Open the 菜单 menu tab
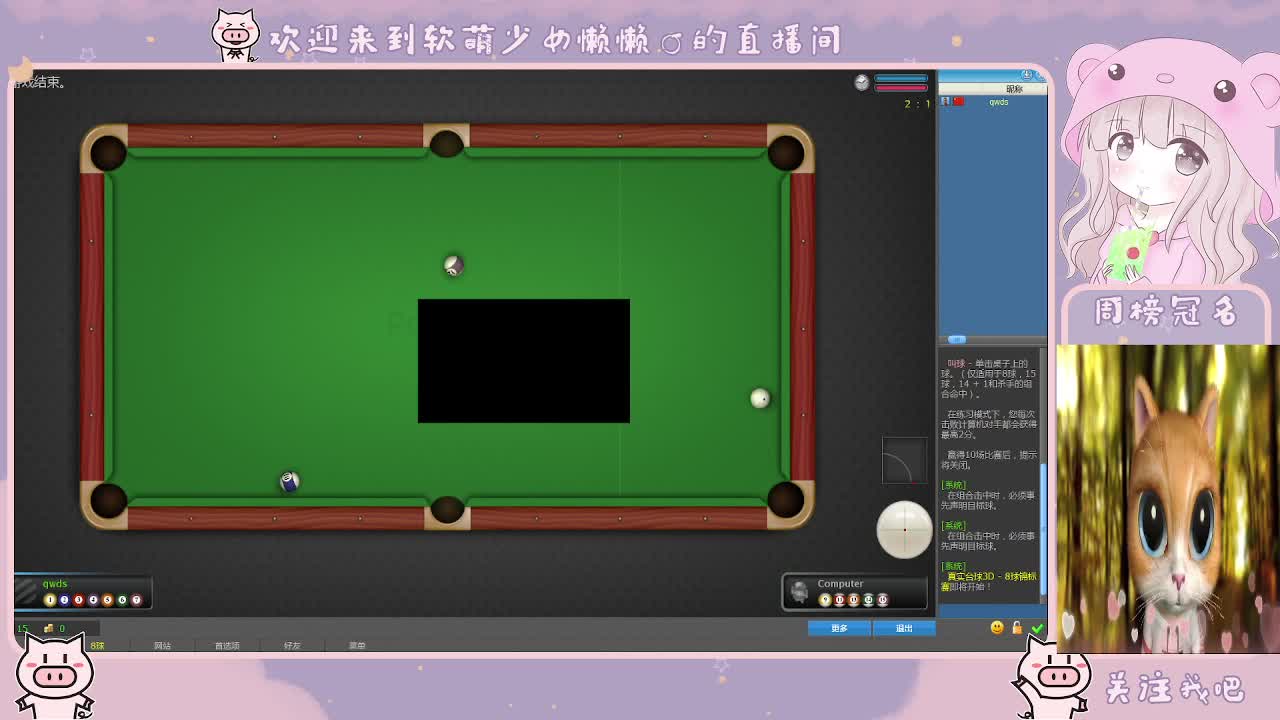The height and width of the screenshot is (720, 1280). coord(357,645)
